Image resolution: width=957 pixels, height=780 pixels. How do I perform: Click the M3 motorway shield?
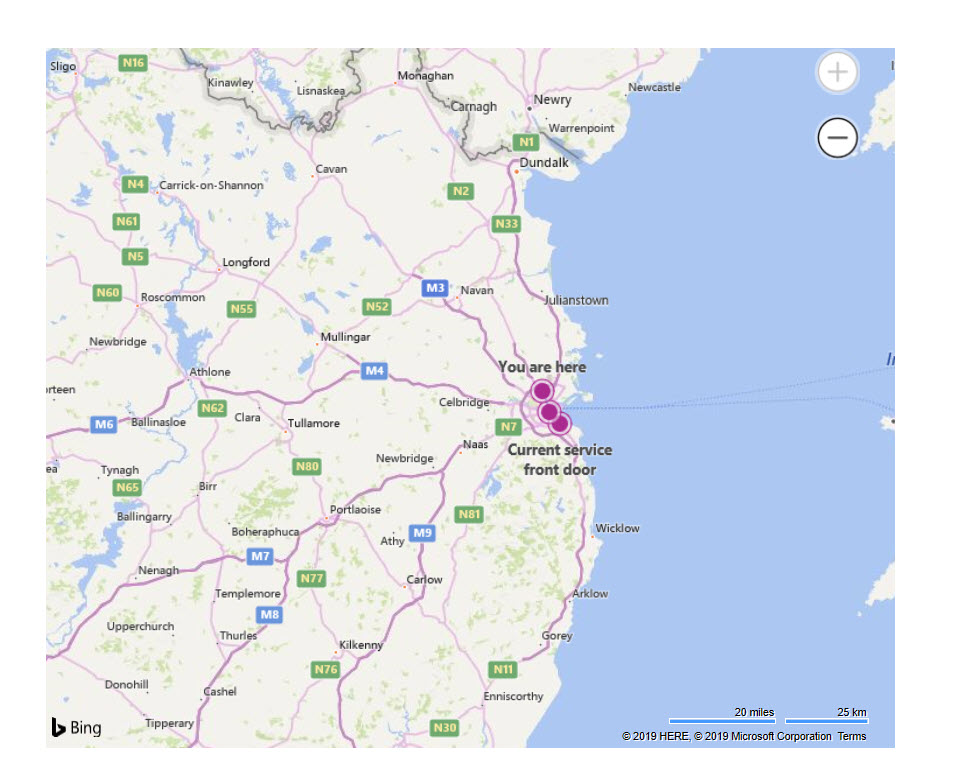point(435,287)
